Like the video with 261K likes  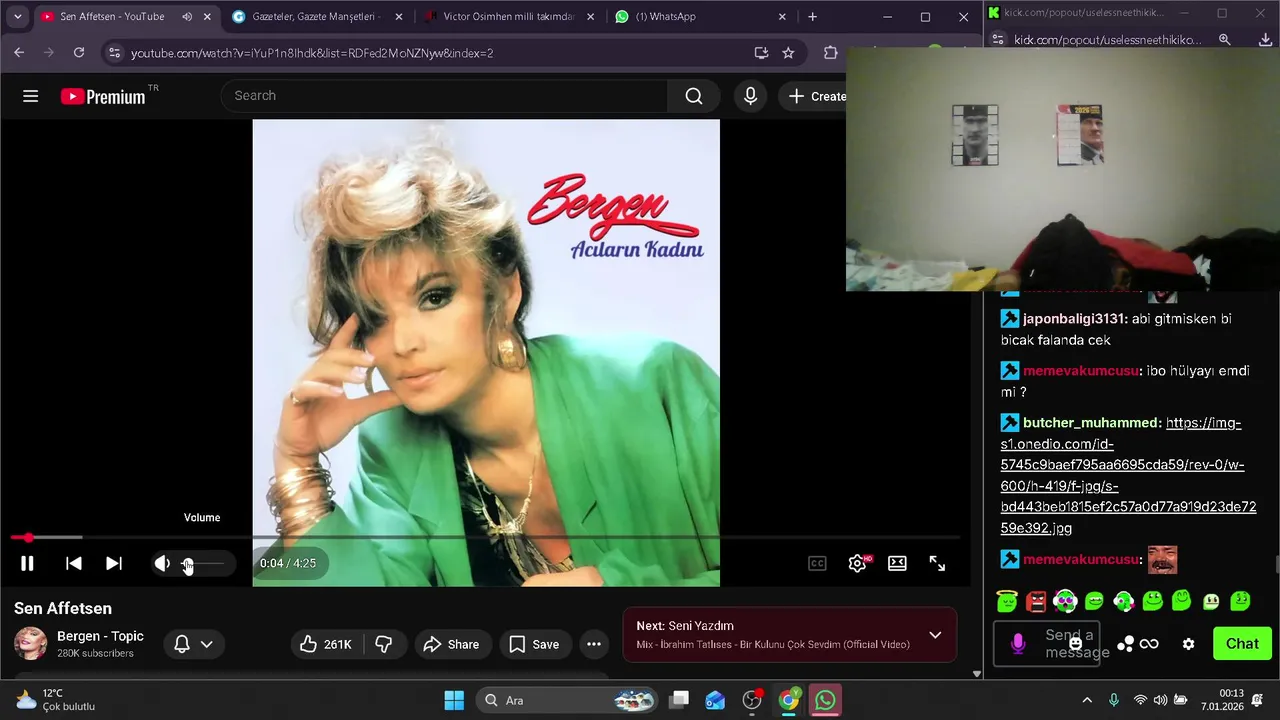(327, 645)
